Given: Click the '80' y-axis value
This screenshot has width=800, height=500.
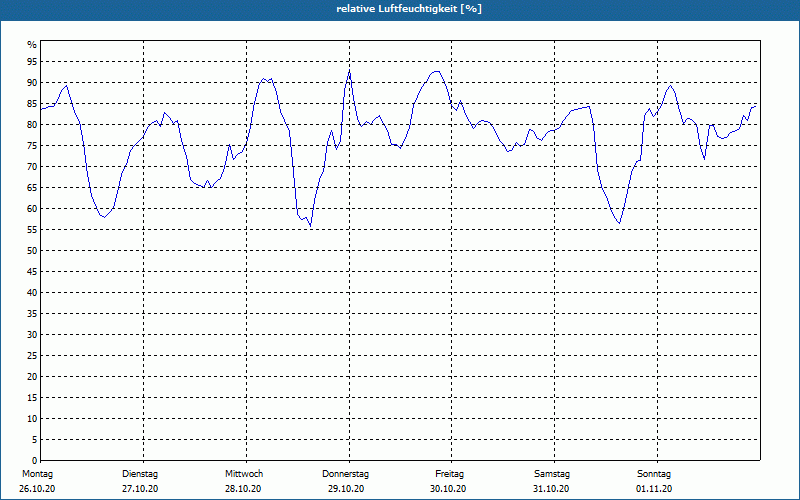Looking at the screenshot, I should pos(32,124).
